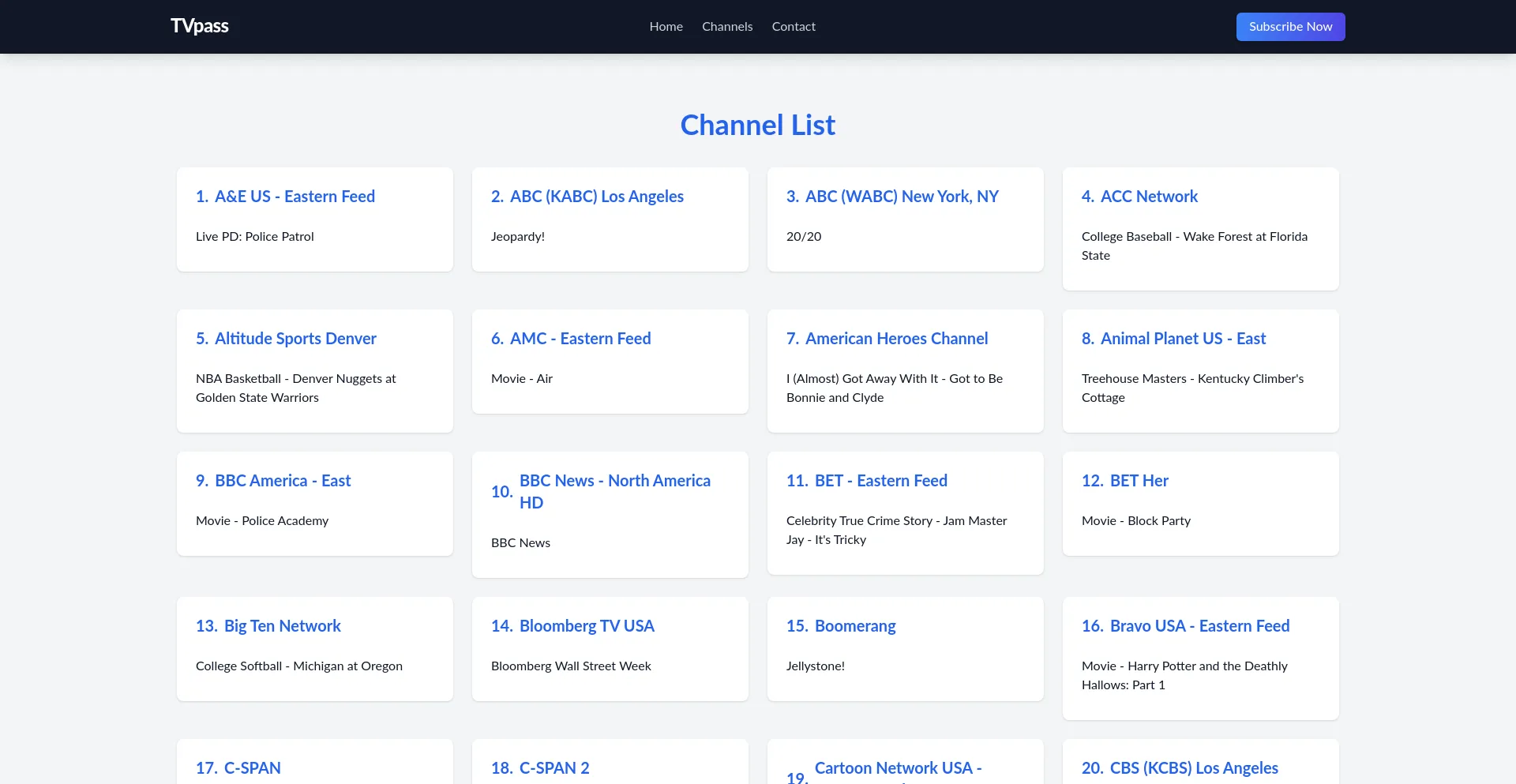Open Altitude Sports Denver channel
Image resolution: width=1516 pixels, height=784 pixels.
pyautogui.click(x=295, y=339)
